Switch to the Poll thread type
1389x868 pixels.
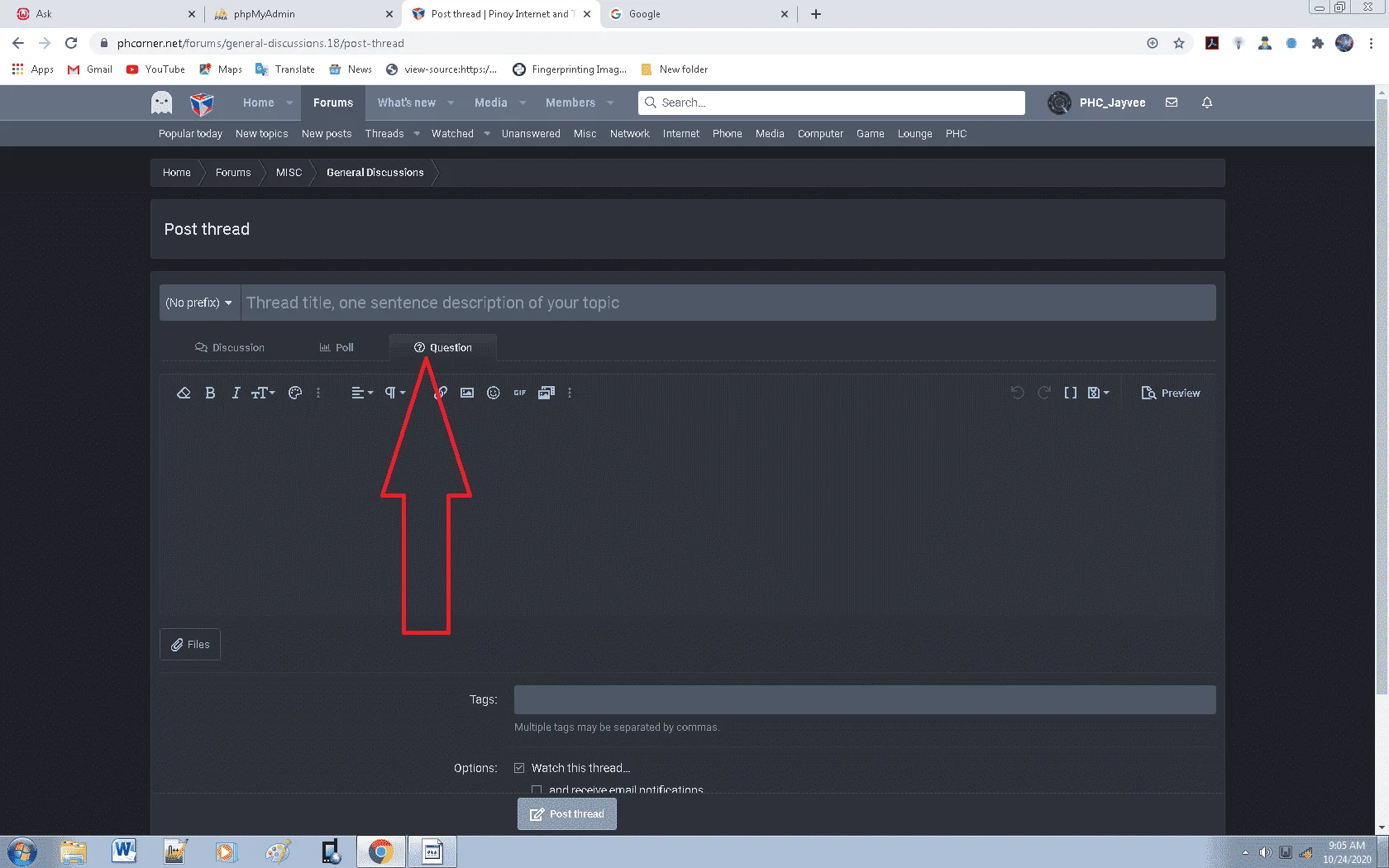[x=337, y=347]
